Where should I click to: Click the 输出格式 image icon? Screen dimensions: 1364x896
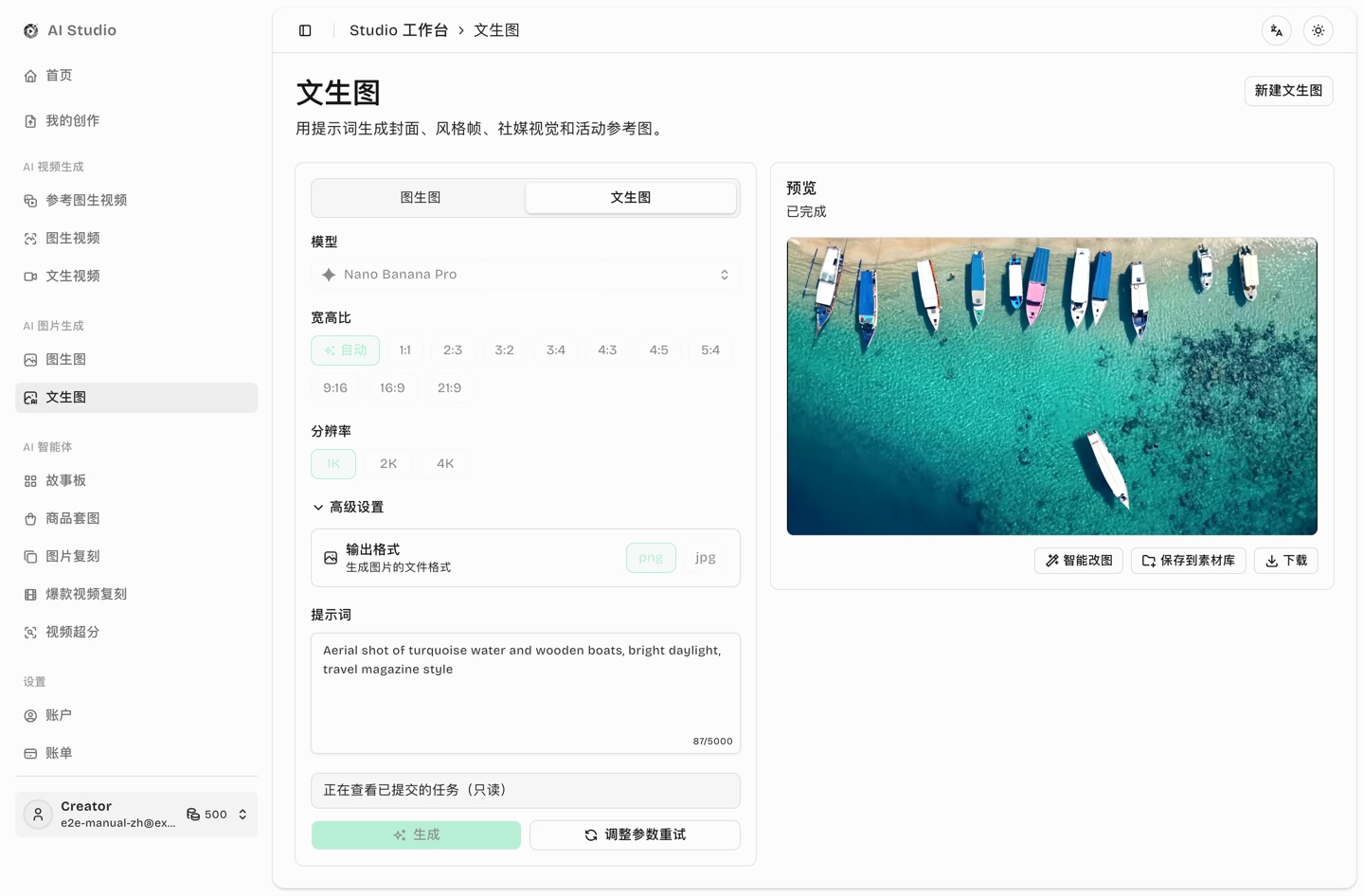(x=331, y=558)
